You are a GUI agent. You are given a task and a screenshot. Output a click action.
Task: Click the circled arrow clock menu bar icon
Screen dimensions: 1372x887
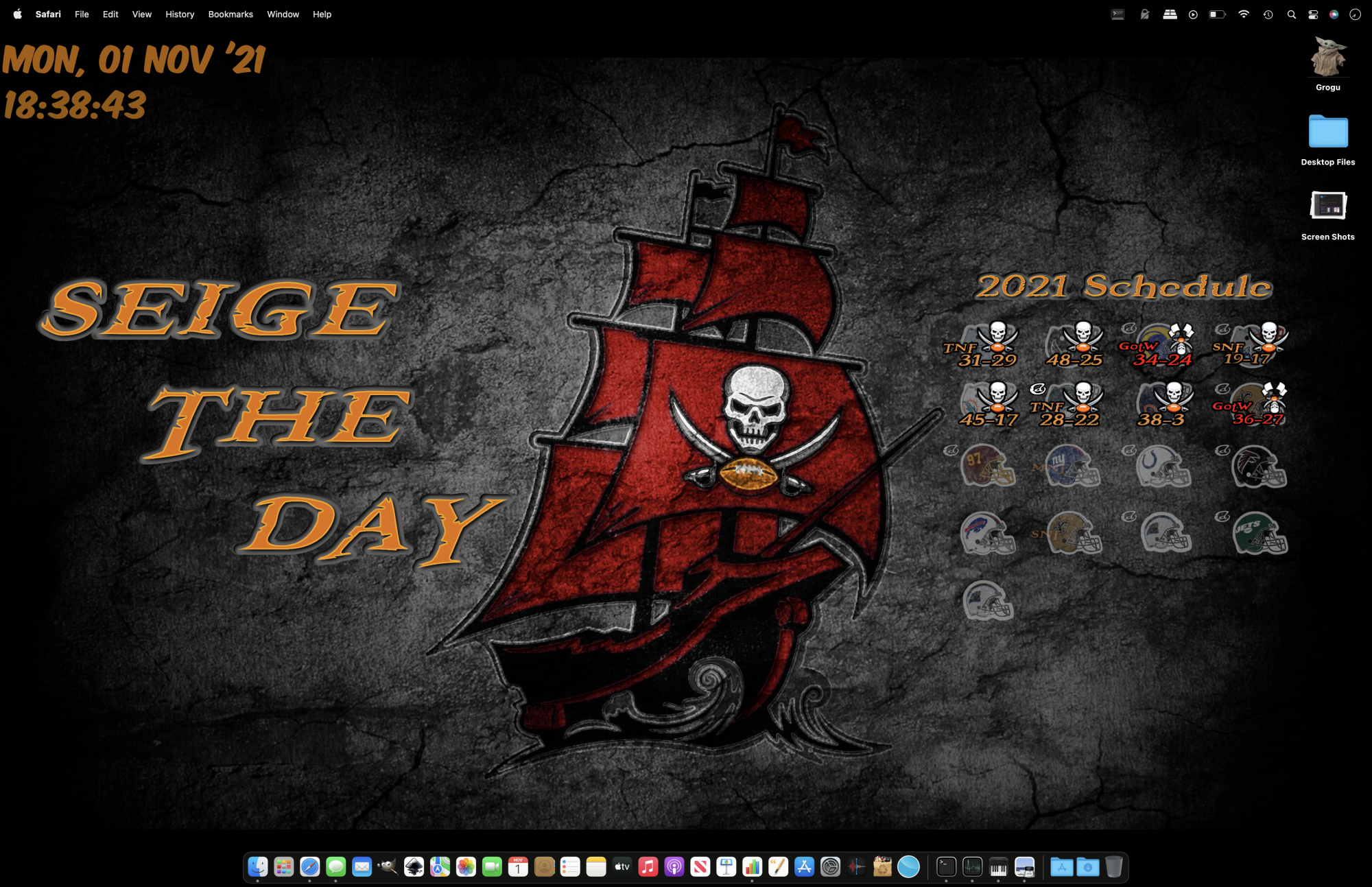click(1356, 14)
